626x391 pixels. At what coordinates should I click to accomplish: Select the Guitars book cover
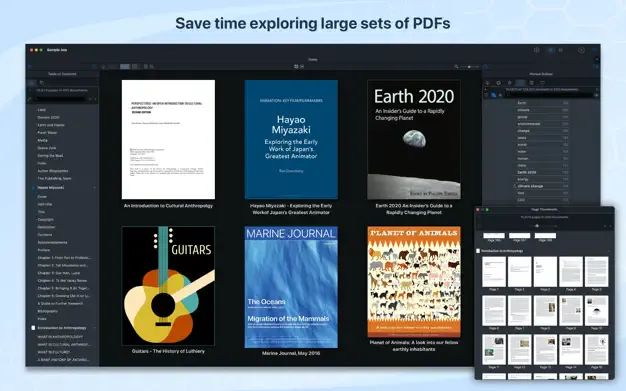168,286
